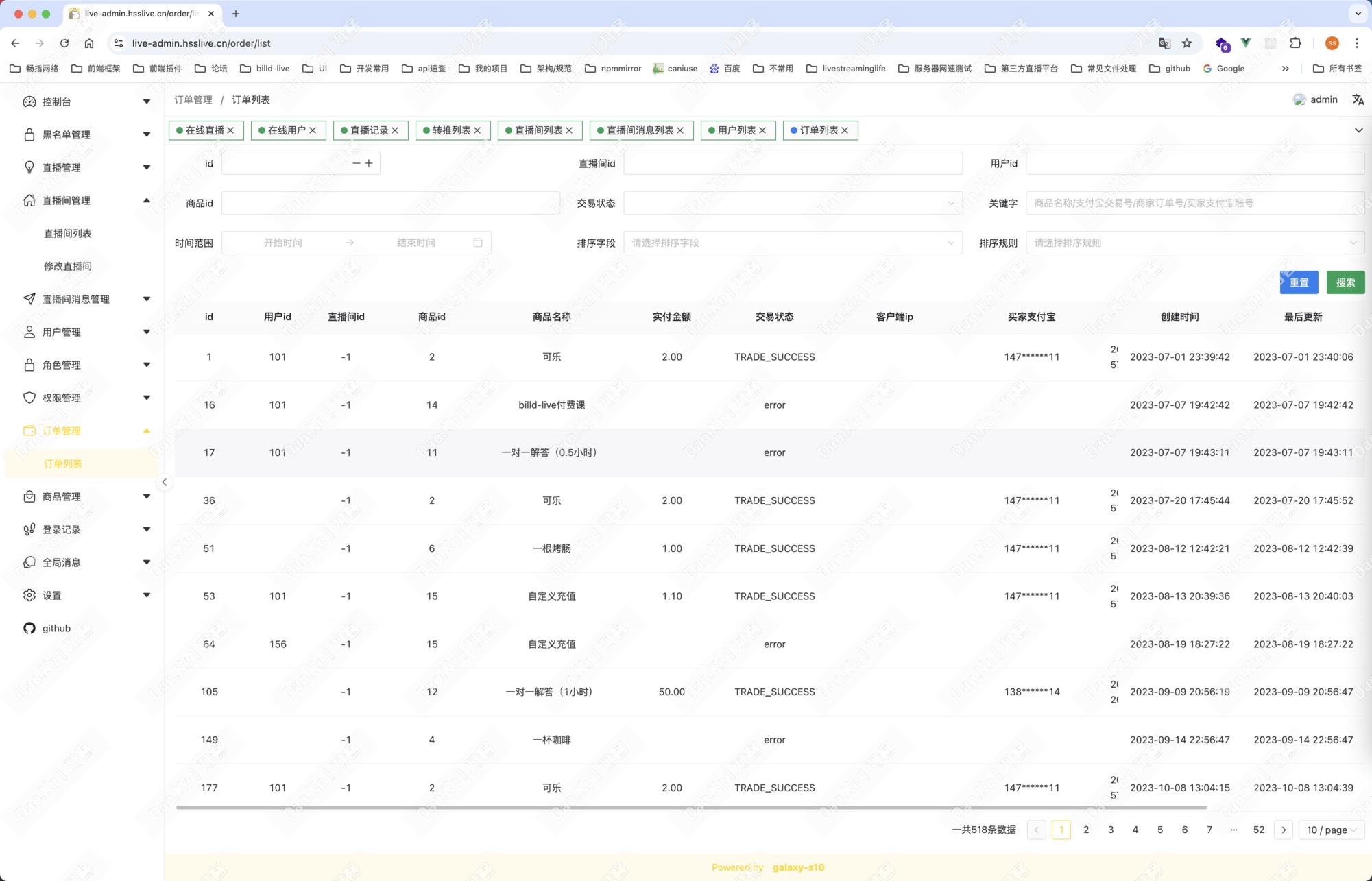Open the 交易状态 dropdown

[x=792, y=203]
